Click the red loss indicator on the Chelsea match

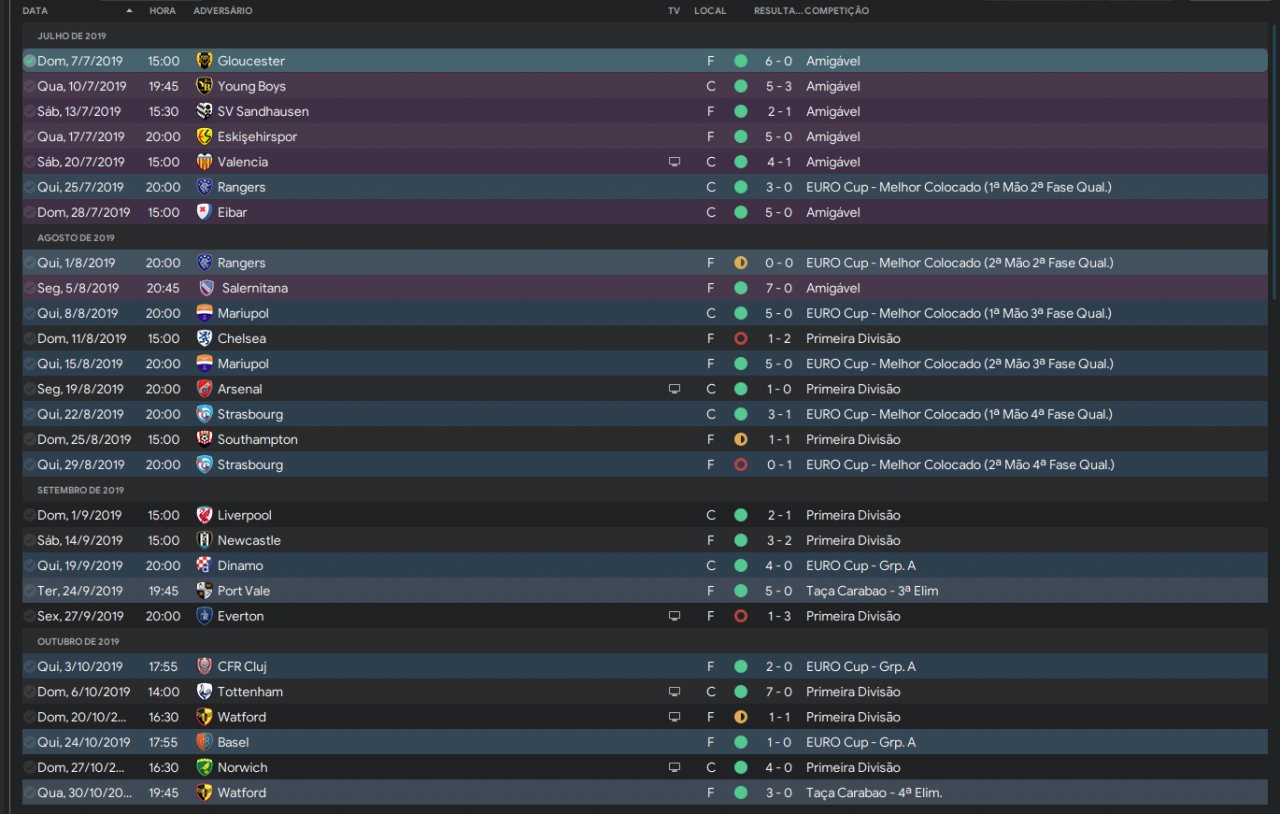(x=740, y=339)
